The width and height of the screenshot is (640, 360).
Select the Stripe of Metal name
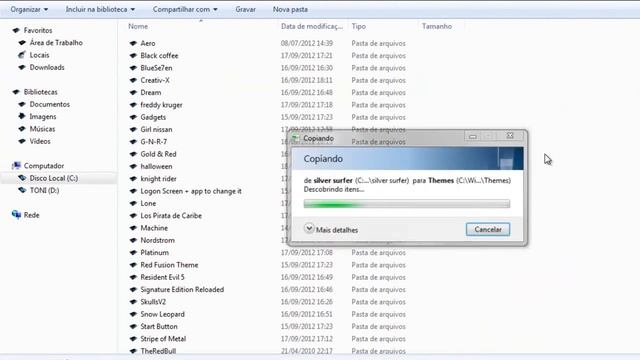163,338
